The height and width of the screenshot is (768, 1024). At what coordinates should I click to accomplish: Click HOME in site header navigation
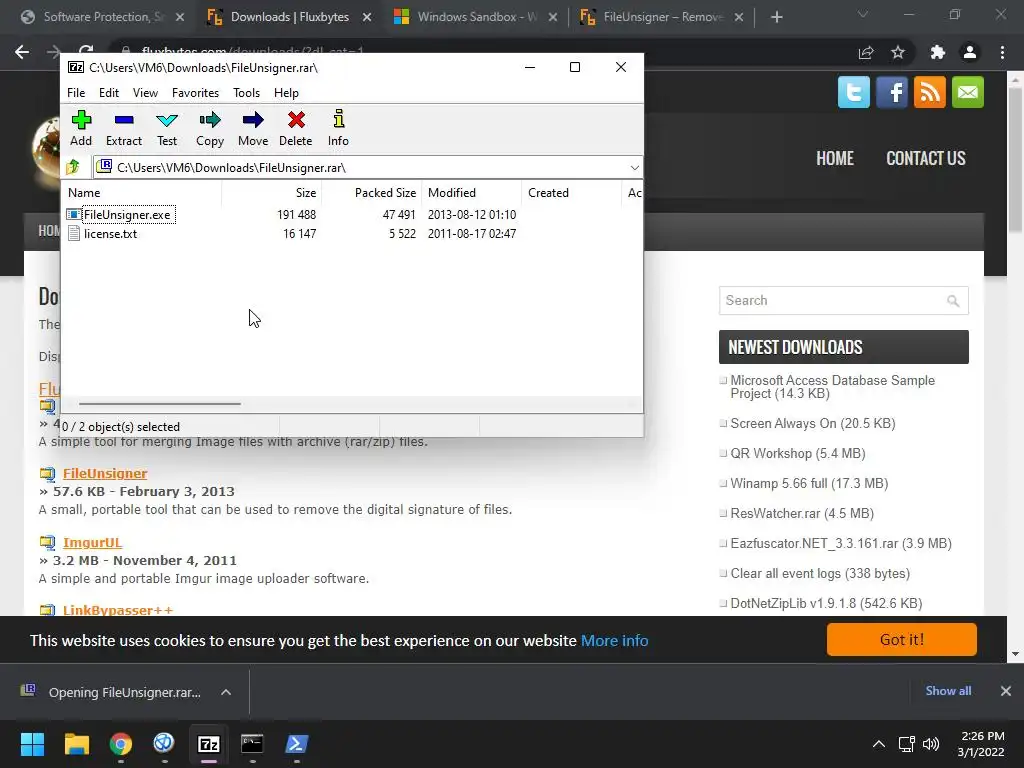(835, 159)
